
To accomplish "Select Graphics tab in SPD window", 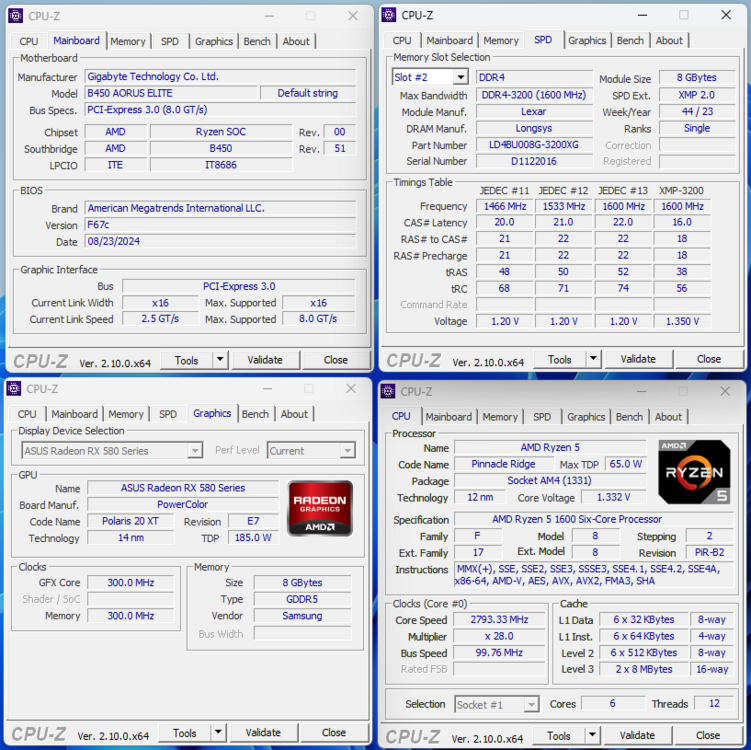I will pyautogui.click(x=587, y=40).
